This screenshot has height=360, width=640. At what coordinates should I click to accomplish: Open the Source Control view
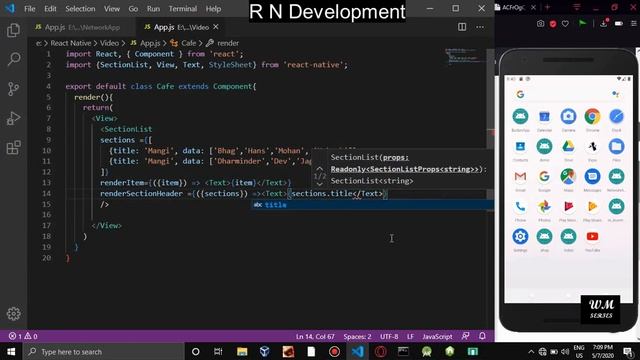[x=13, y=89]
